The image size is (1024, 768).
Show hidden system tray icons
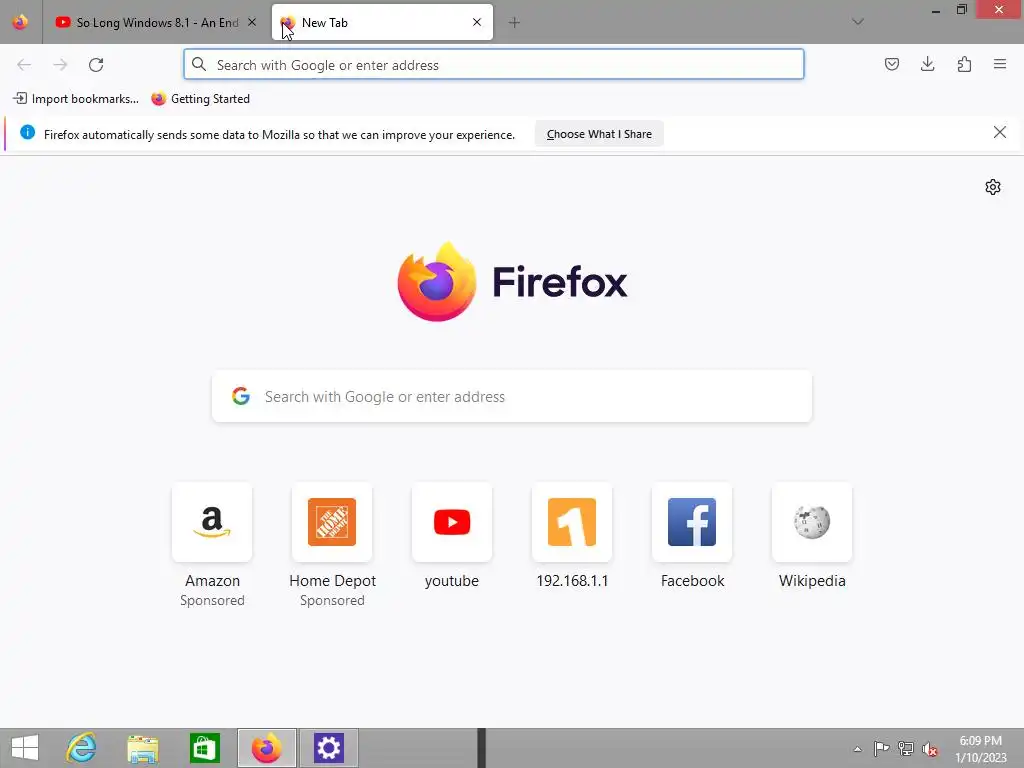tap(857, 749)
